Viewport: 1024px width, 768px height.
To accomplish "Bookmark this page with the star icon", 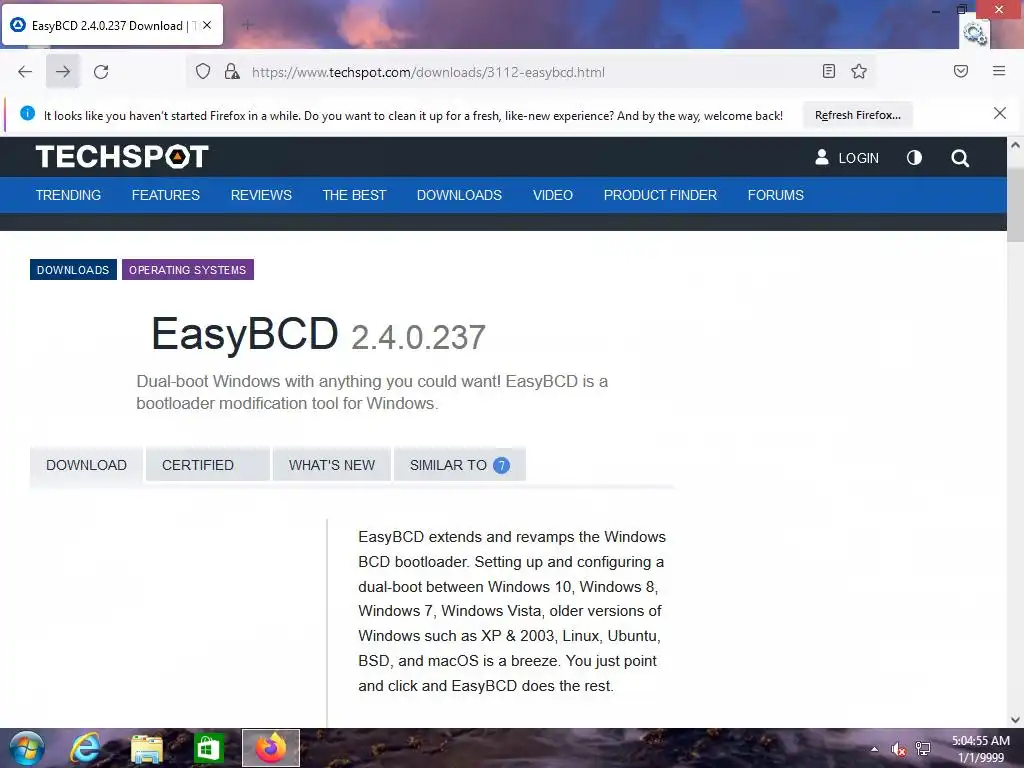I will (x=859, y=71).
